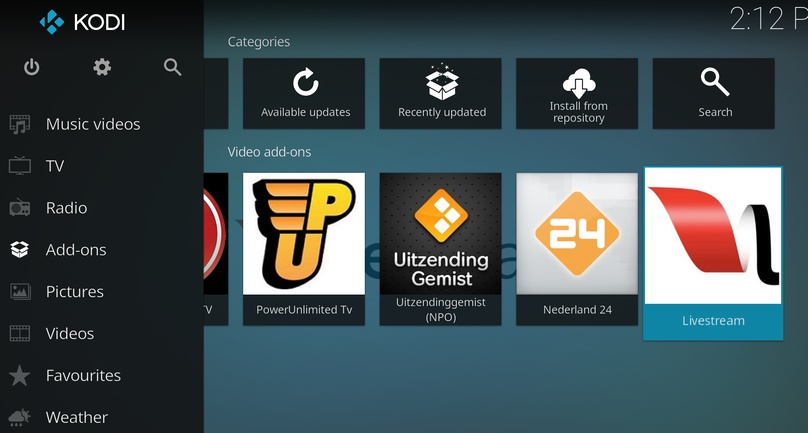808x433 pixels.
Task: Click the Kodi logo
Action: (x=82, y=22)
